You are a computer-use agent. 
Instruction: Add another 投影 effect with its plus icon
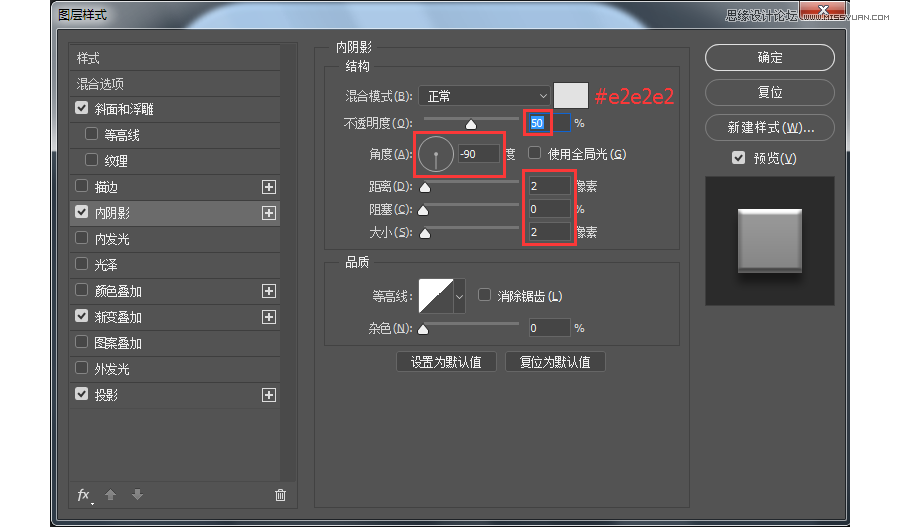coord(269,395)
